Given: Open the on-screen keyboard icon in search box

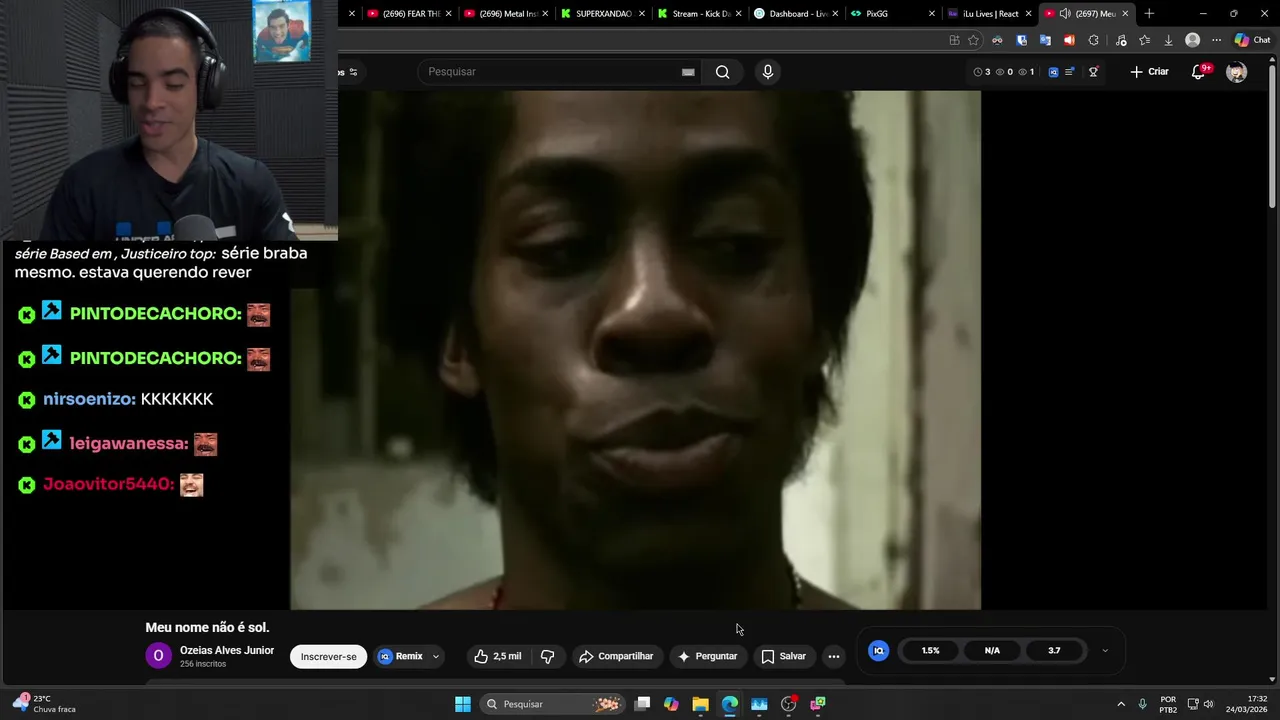Looking at the screenshot, I should [x=688, y=72].
